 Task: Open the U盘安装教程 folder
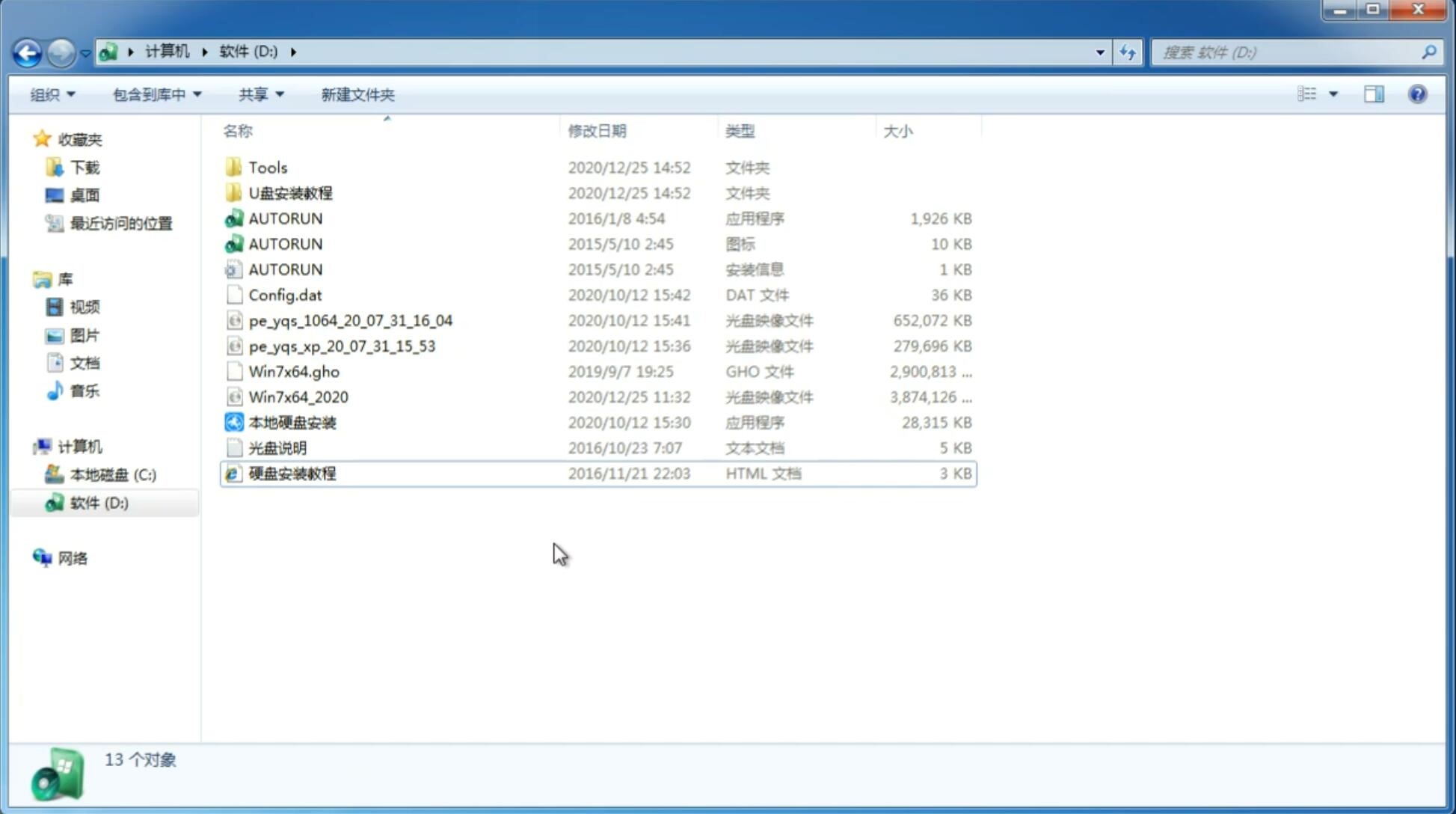[290, 192]
